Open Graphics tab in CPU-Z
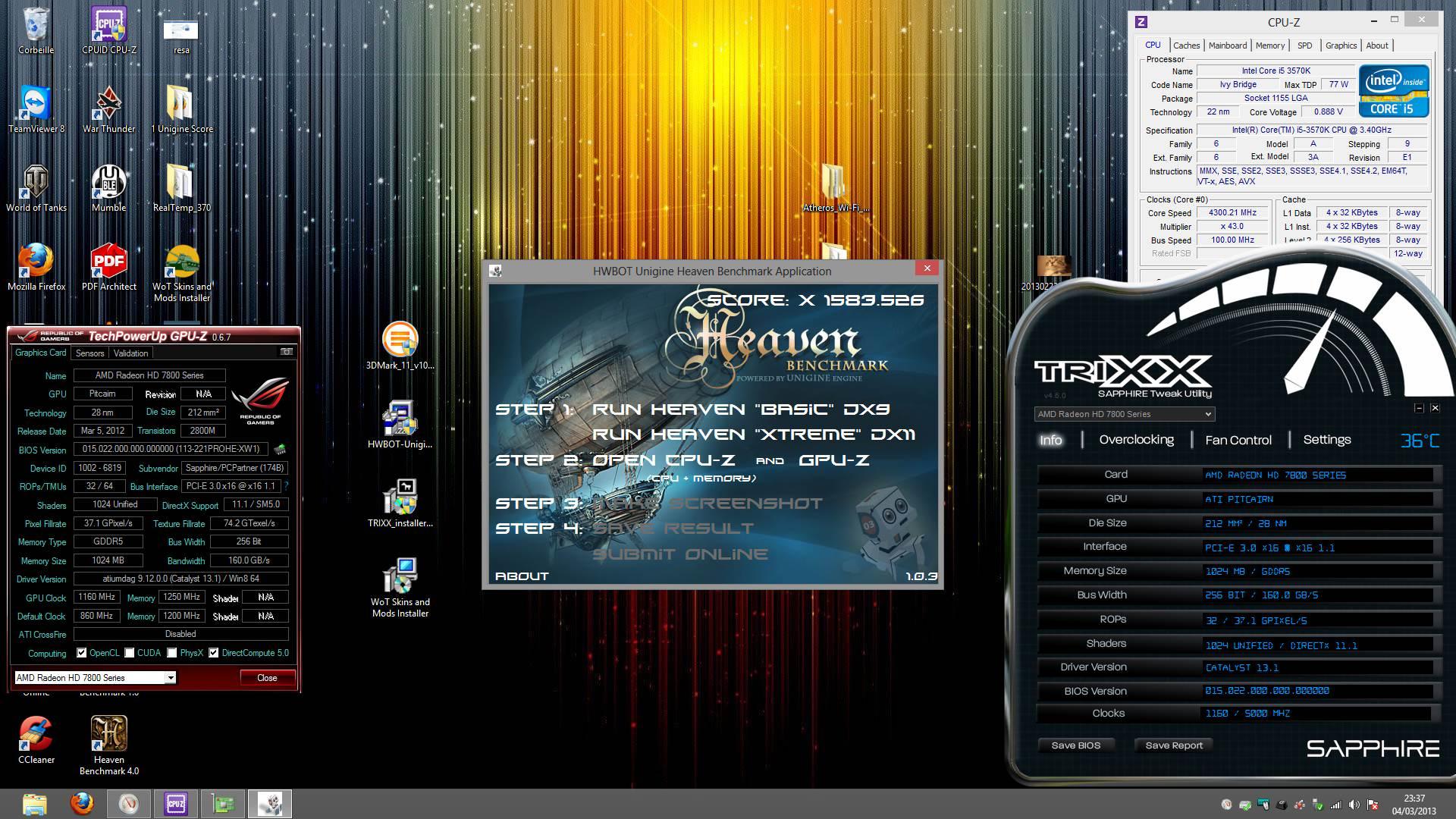Image resolution: width=1456 pixels, height=819 pixels. pyautogui.click(x=1341, y=45)
